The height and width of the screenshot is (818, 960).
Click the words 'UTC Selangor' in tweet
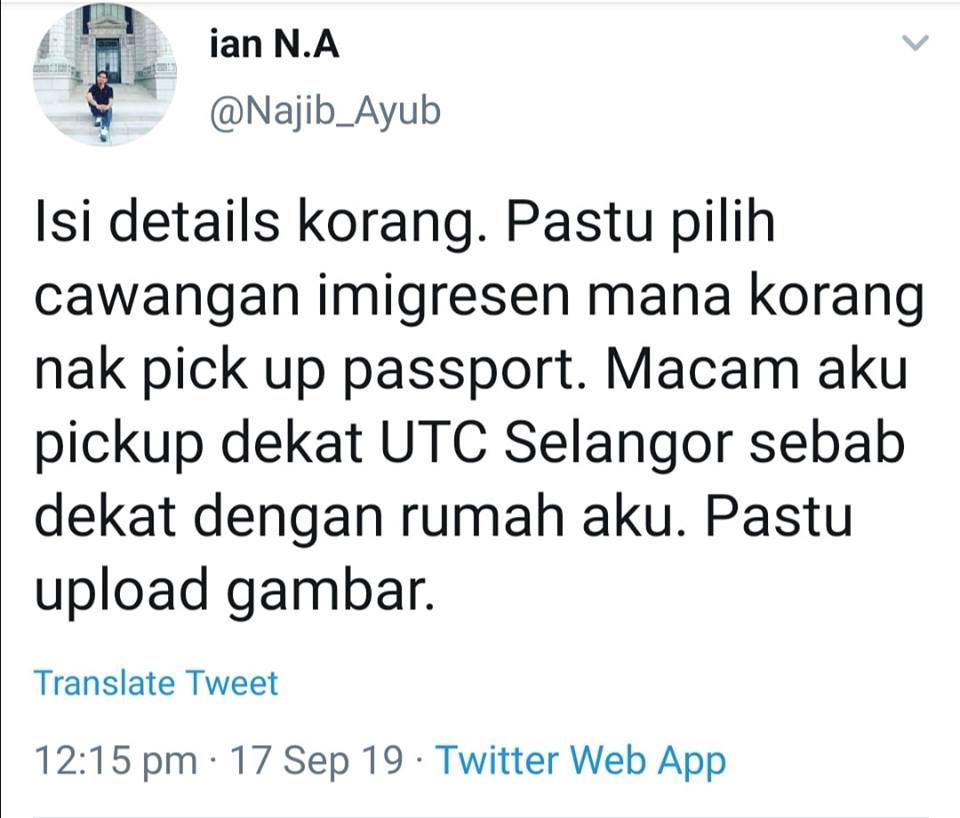click(x=557, y=443)
